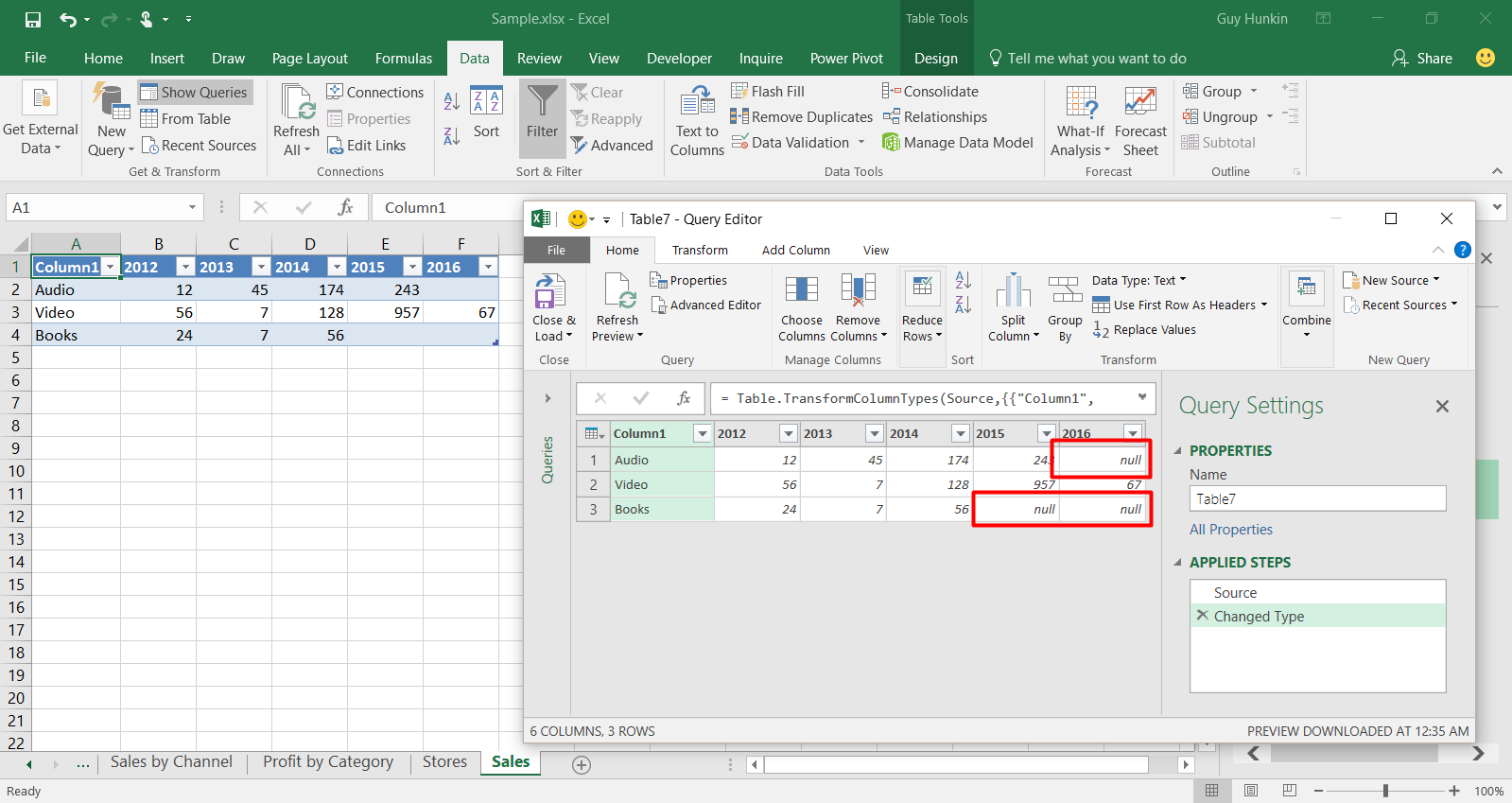Open the Sales by Channel sheet tab
This screenshot has height=803, width=1512.
171,762
